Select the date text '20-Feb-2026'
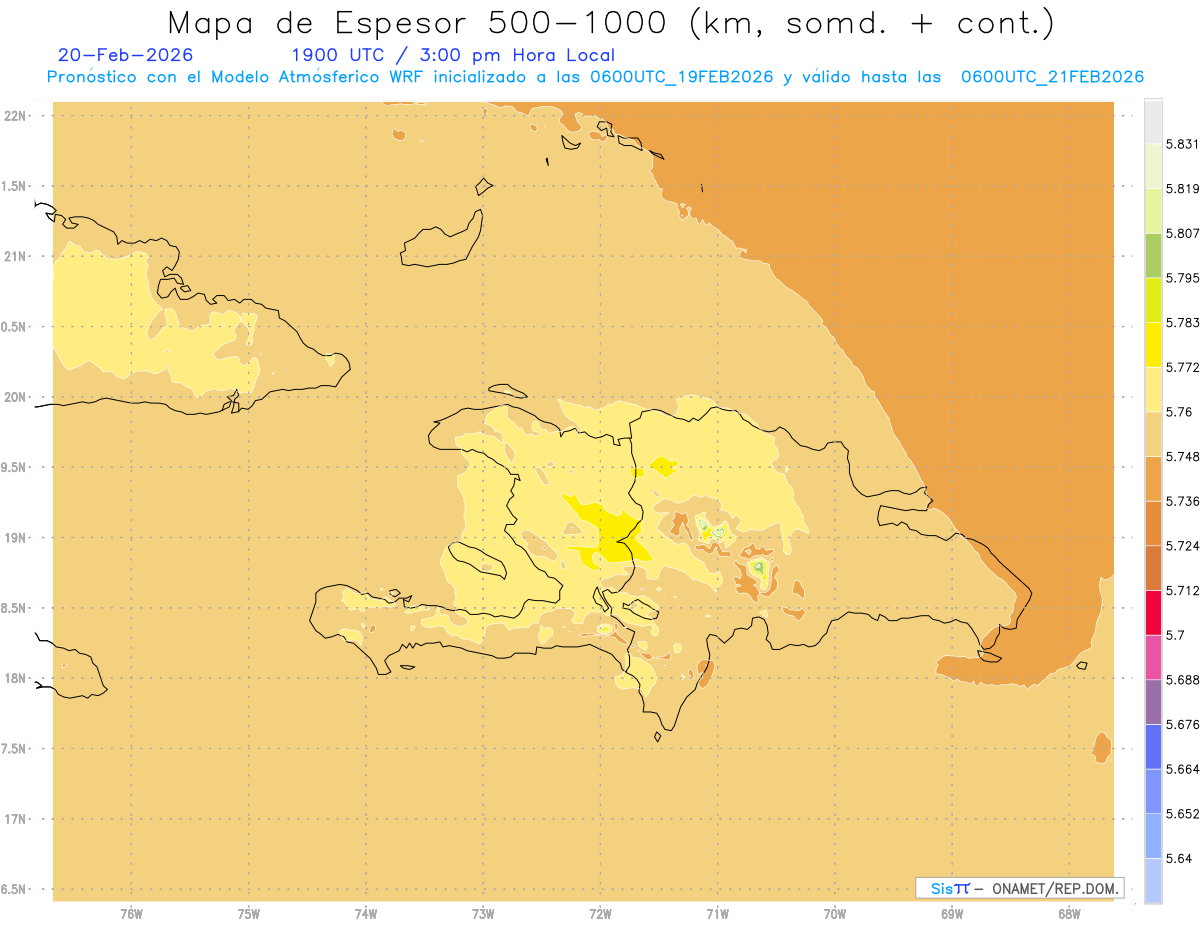This screenshot has width=1200, height=927. click(126, 55)
